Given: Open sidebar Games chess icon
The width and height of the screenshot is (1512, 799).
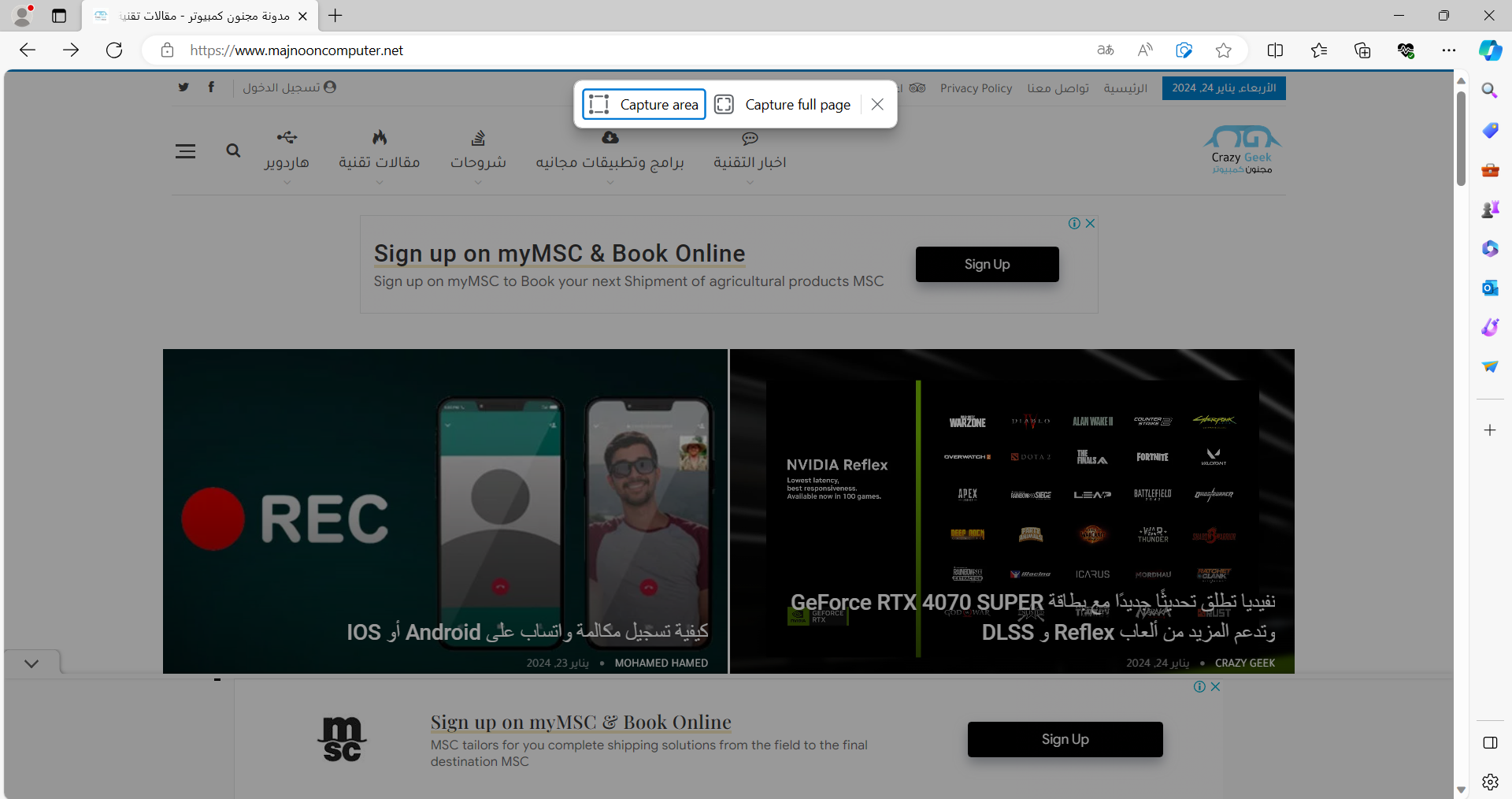Looking at the screenshot, I should (1490, 209).
